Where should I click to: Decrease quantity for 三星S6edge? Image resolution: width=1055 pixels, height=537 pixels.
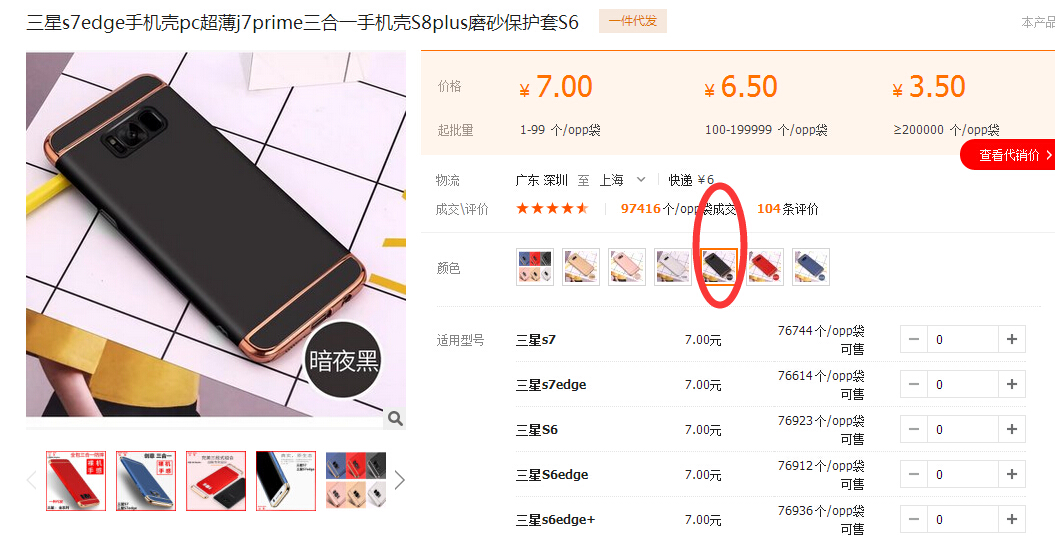[x=914, y=474]
